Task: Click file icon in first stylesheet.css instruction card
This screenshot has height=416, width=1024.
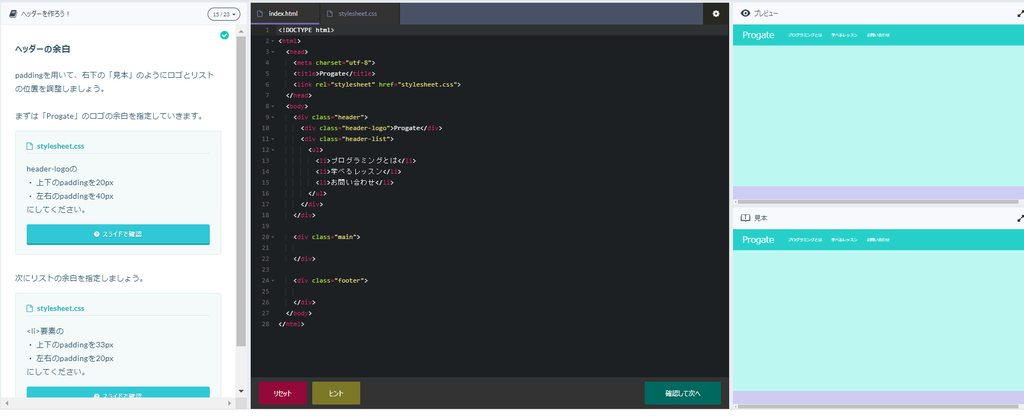Action: coord(29,146)
